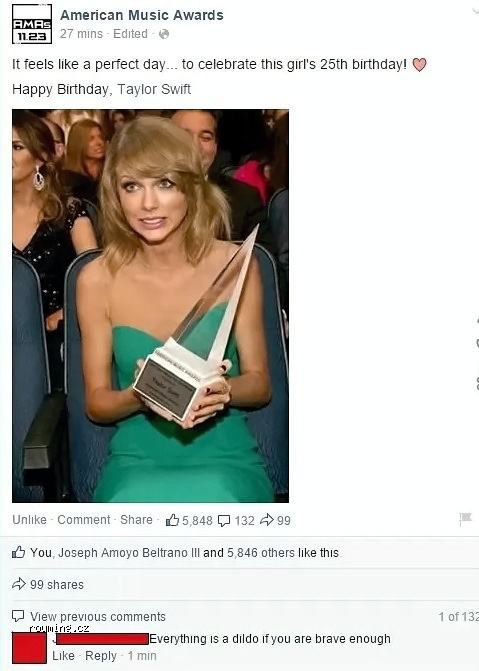This screenshot has height=671, width=479.
Task: Click the Share action link
Action: coord(136,520)
